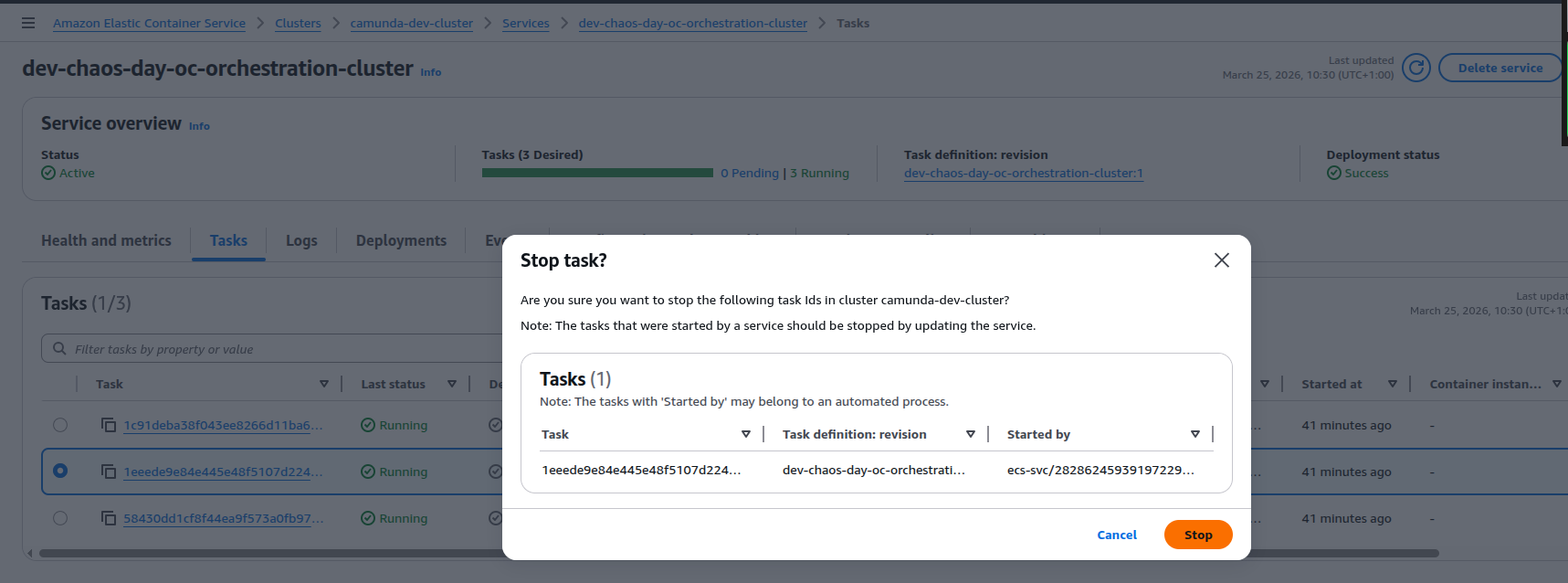The height and width of the screenshot is (583, 1568).
Task: Click the Active status text
Action: coord(77,173)
